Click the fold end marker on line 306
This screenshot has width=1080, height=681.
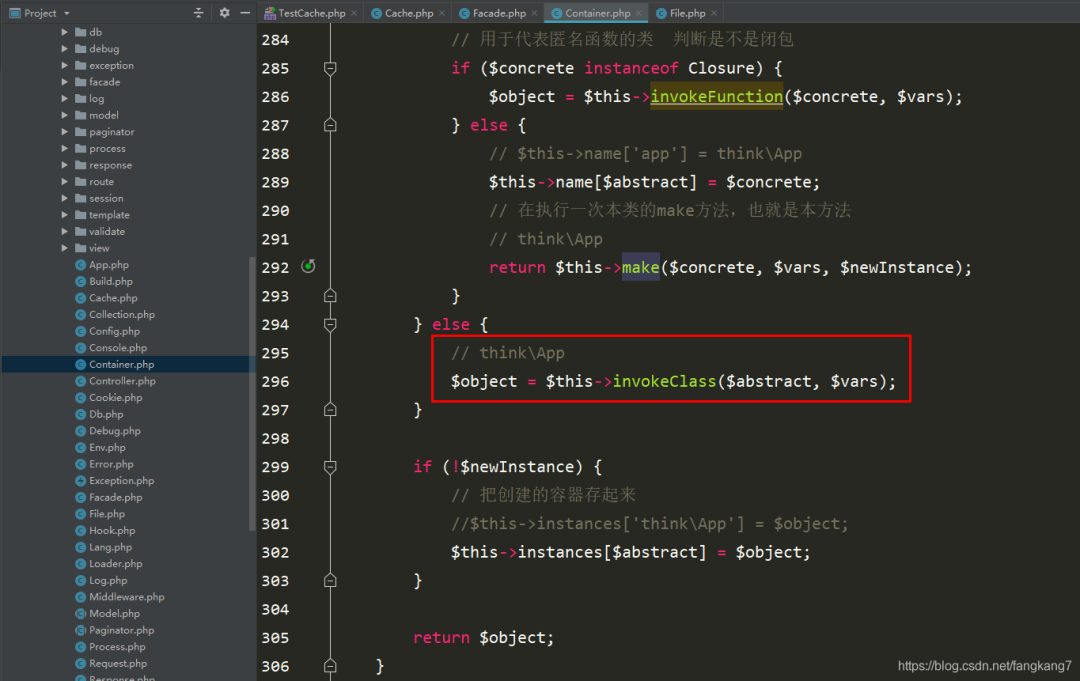pyautogui.click(x=330, y=666)
